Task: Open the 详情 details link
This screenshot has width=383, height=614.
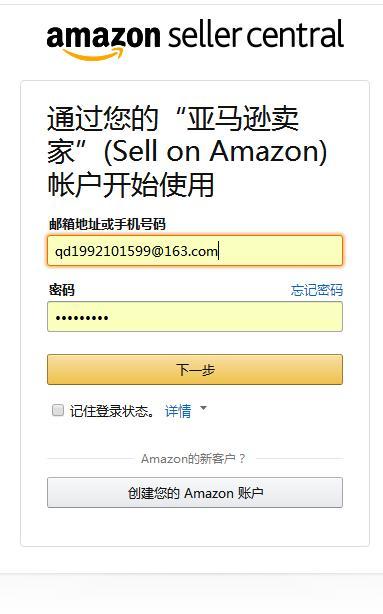Action: pos(178,411)
